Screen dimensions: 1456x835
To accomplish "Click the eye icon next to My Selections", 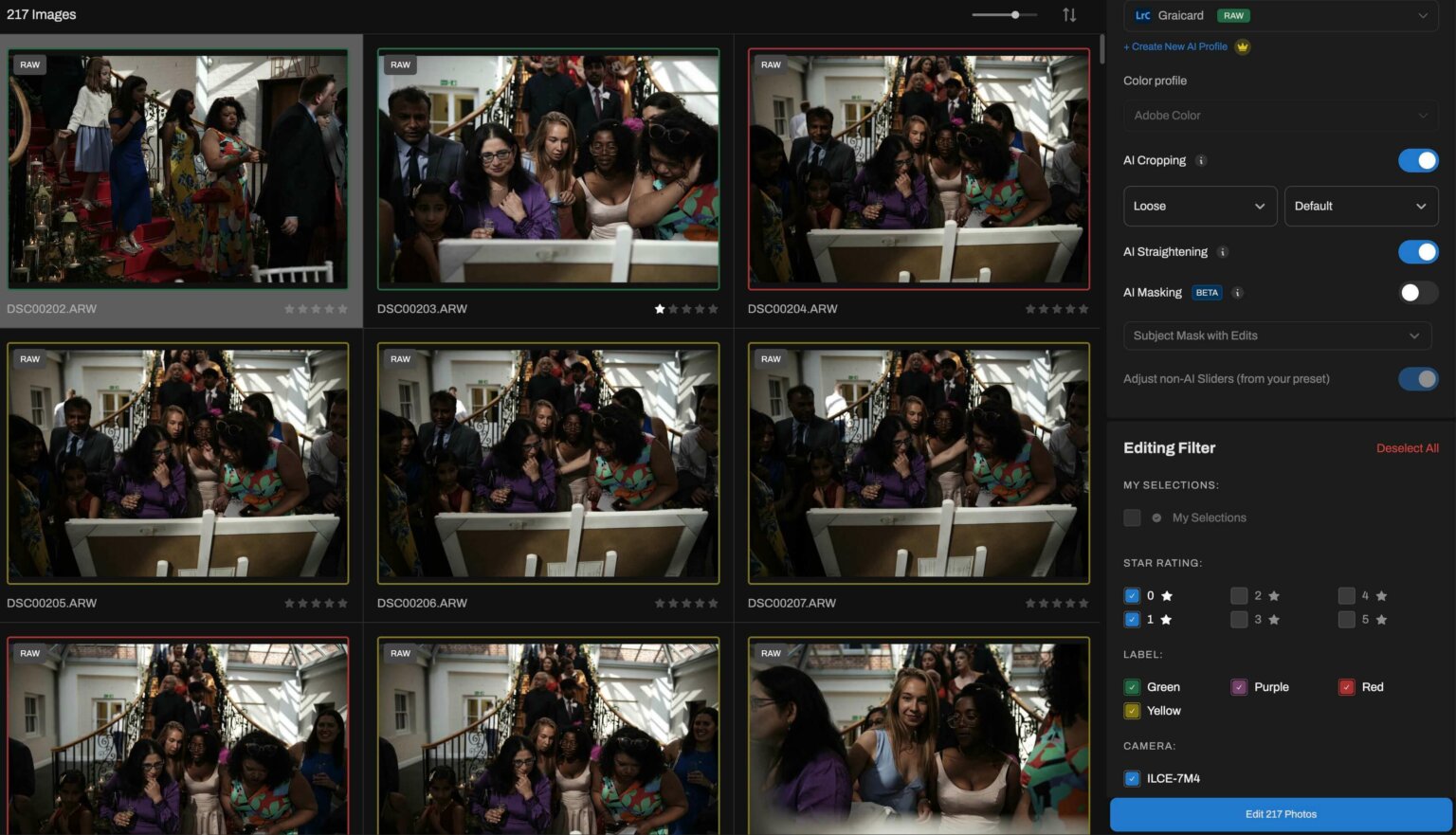I will (x=1156, y=517).
